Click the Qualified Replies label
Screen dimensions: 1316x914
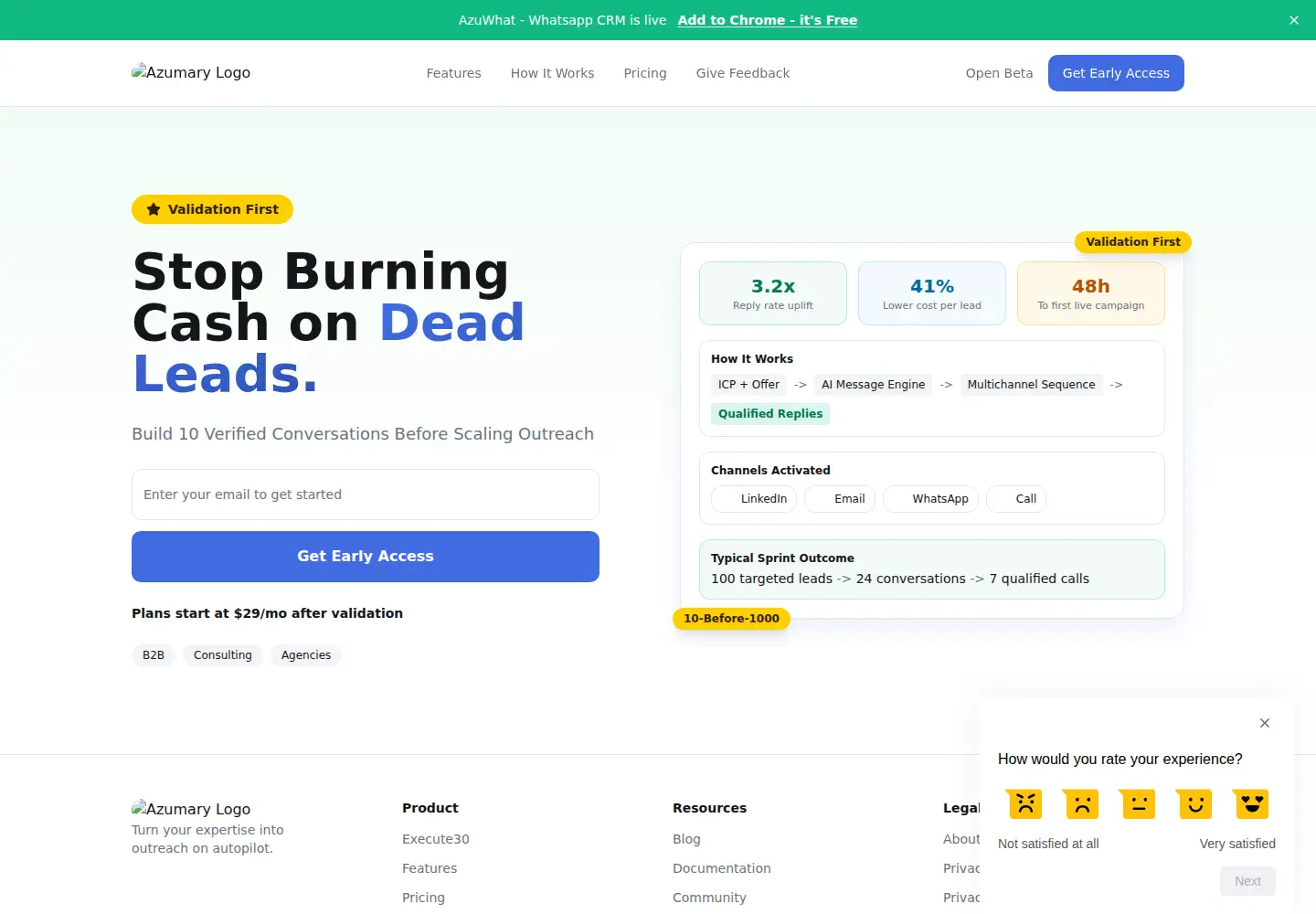[770, 414]
